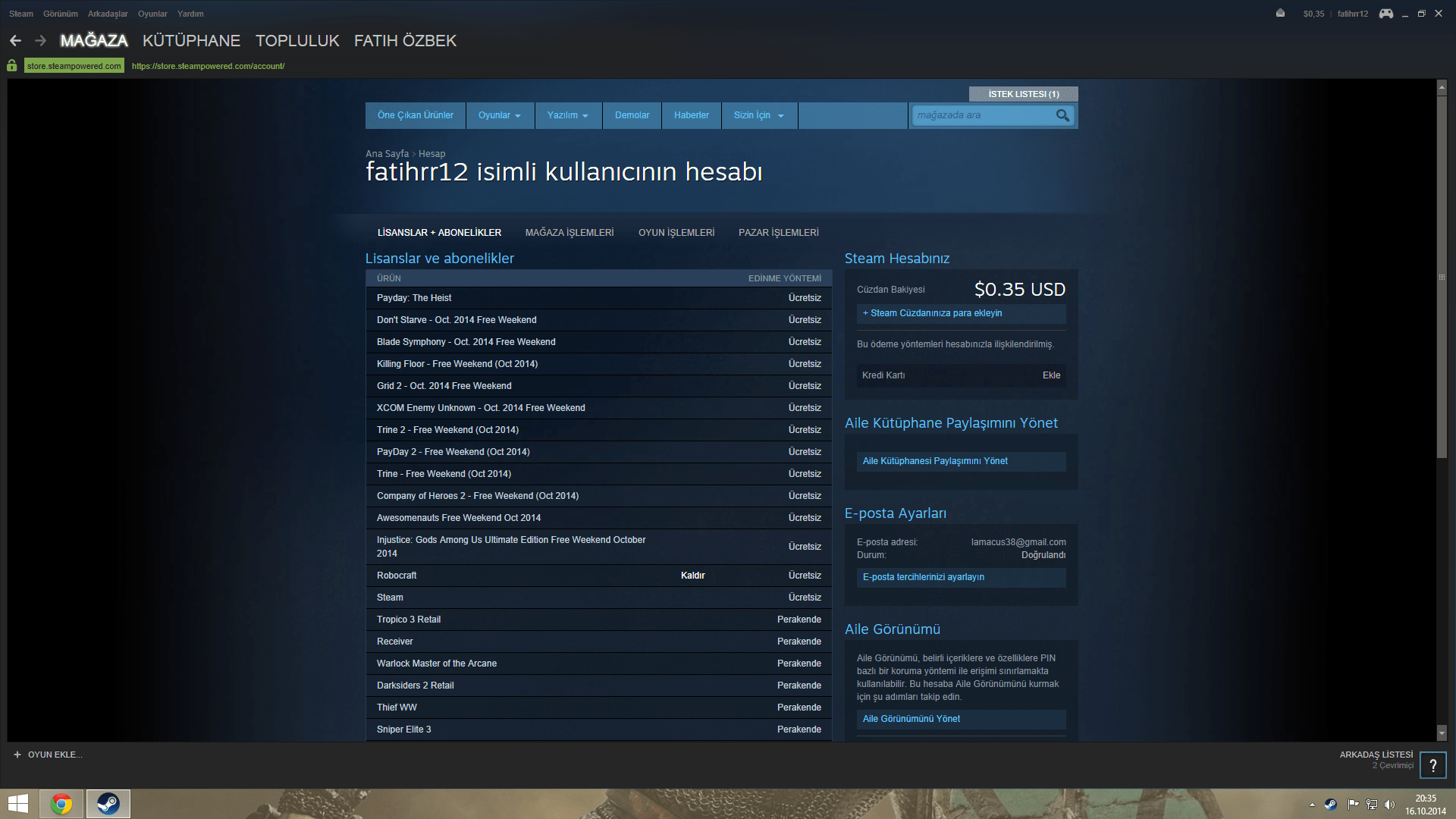Click the Windows Start button
The image size is (1456, 819).
pyautogui.click(x=18, y=804)
